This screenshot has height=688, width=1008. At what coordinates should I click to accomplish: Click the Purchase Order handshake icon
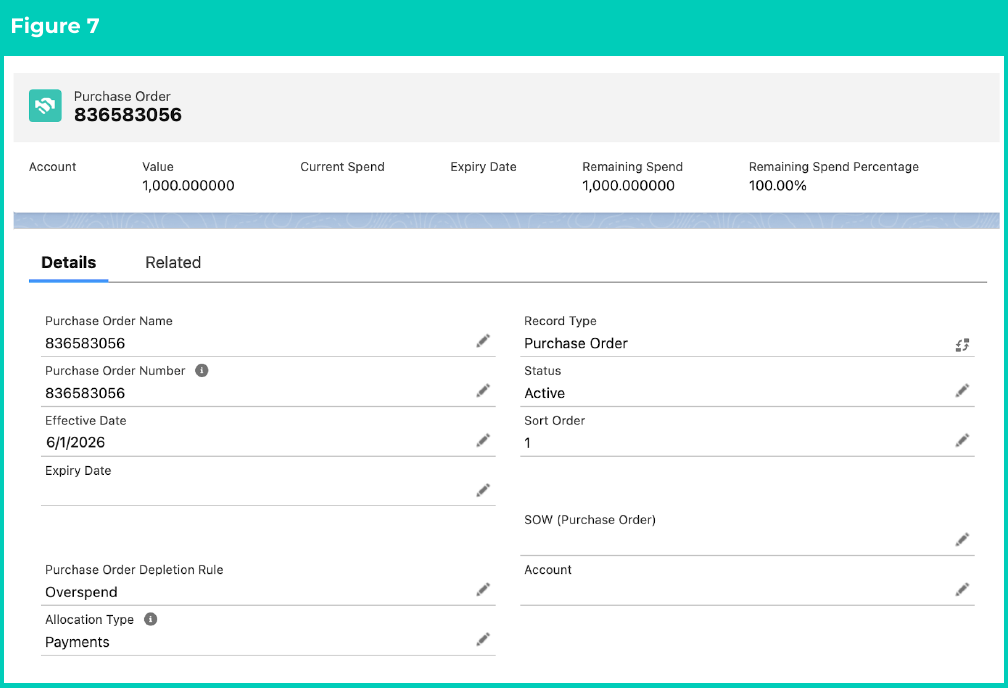pyautogui.click(x=45, y=105)
